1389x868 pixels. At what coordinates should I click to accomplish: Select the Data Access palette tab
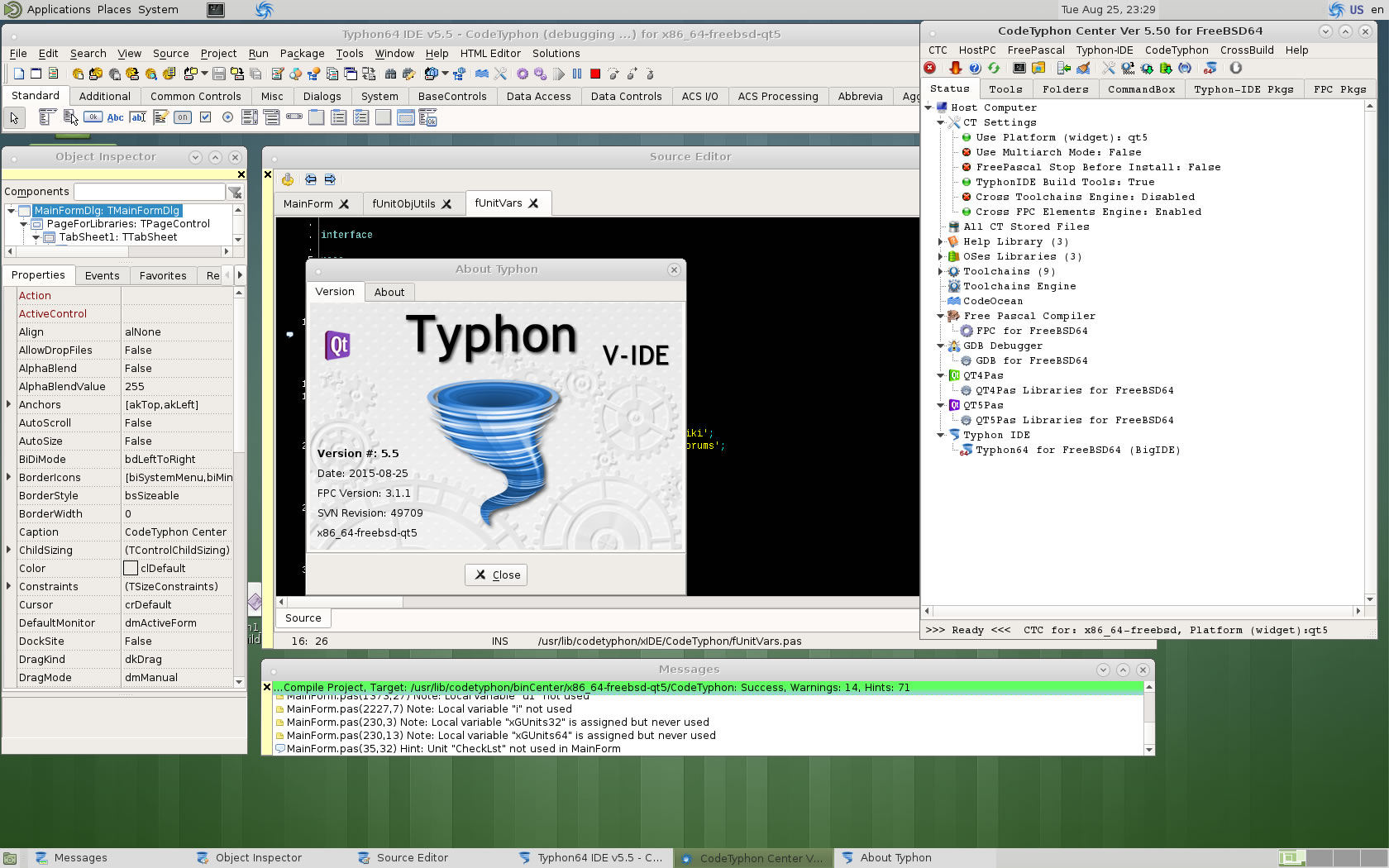[x=538, y=96]
